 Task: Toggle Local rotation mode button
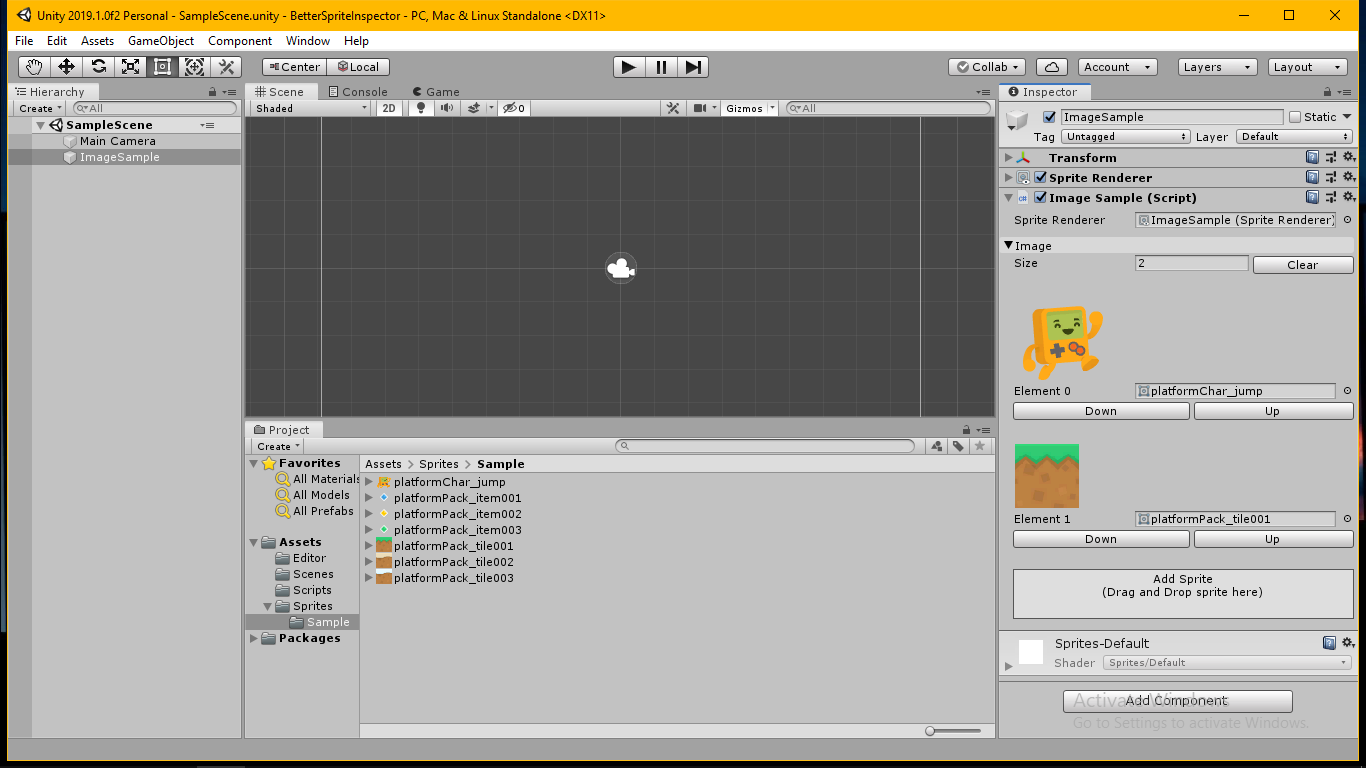[358, 67]
